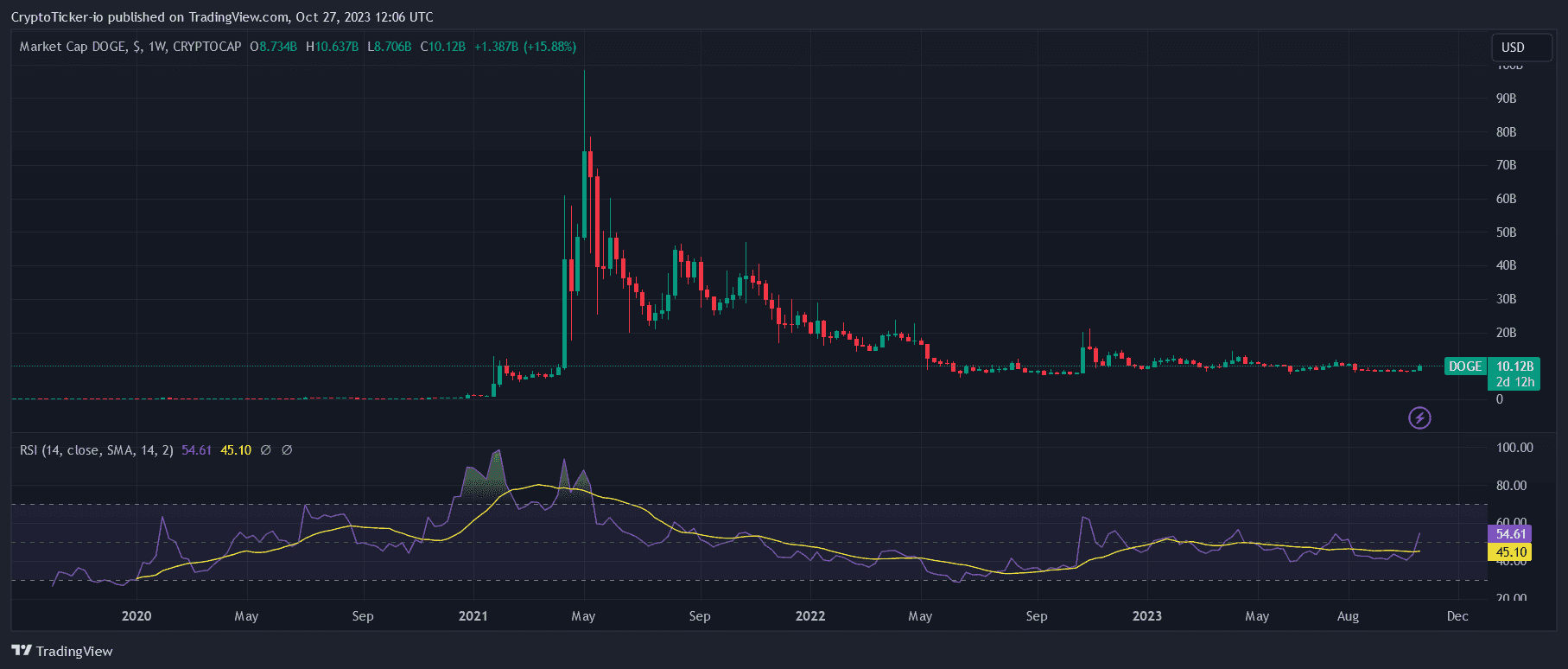1568x669 pixels.
Task: Select the RSI indicator legend title
Action: tap(97, 450)
